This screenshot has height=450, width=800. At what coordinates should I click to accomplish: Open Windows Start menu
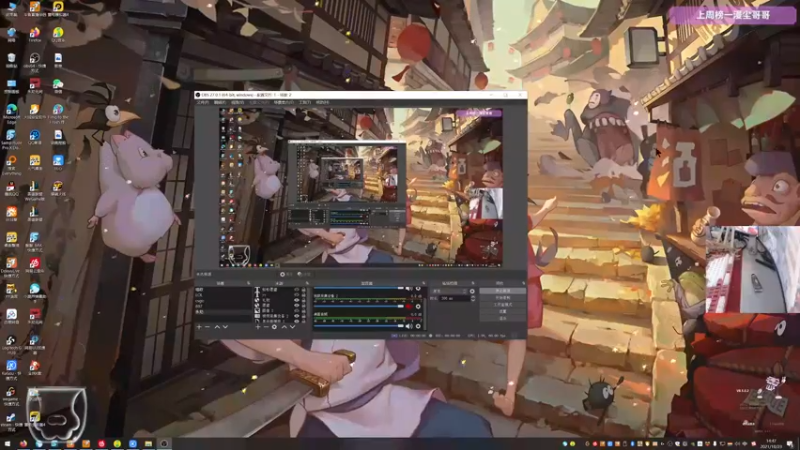point(8,444)
